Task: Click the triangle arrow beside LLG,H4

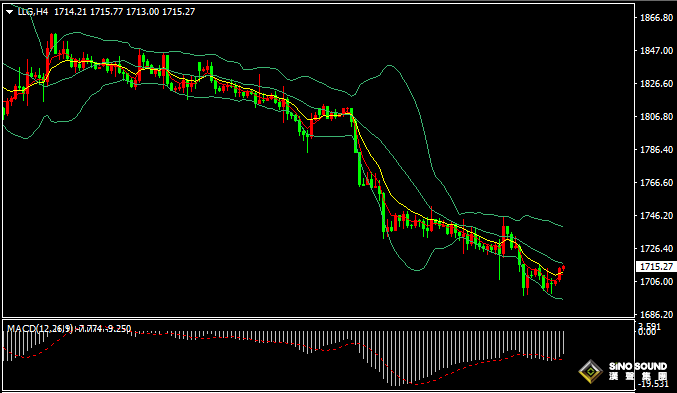Action: [9, 12]
